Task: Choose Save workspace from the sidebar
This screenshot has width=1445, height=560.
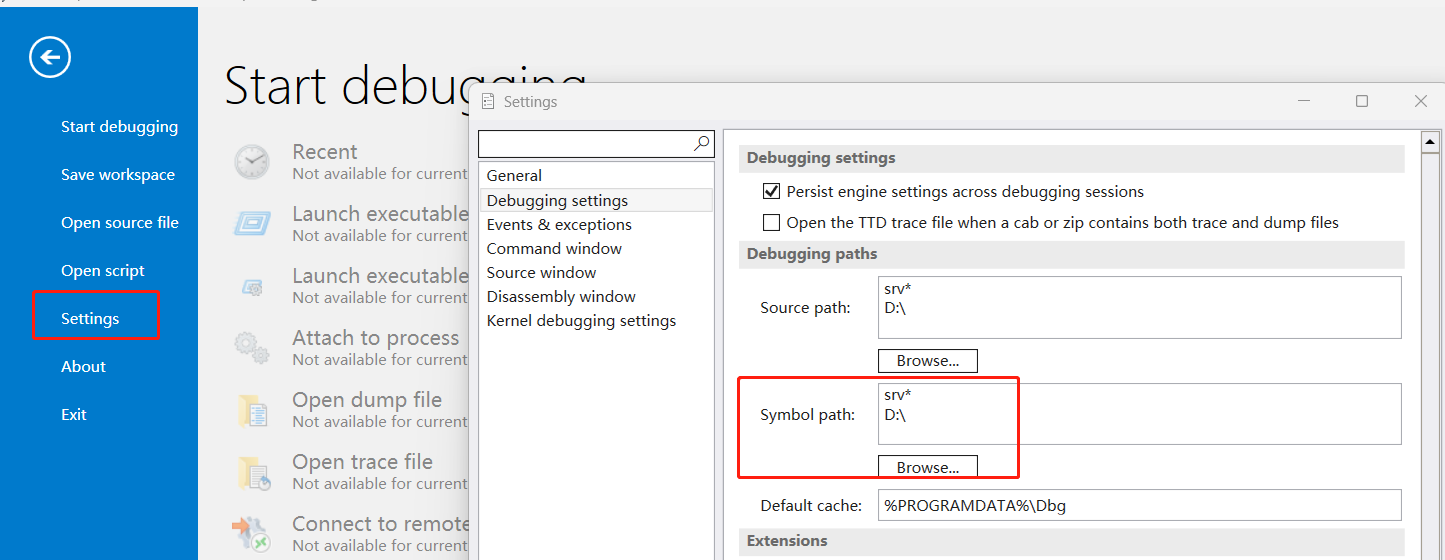Action: [117, 175]
